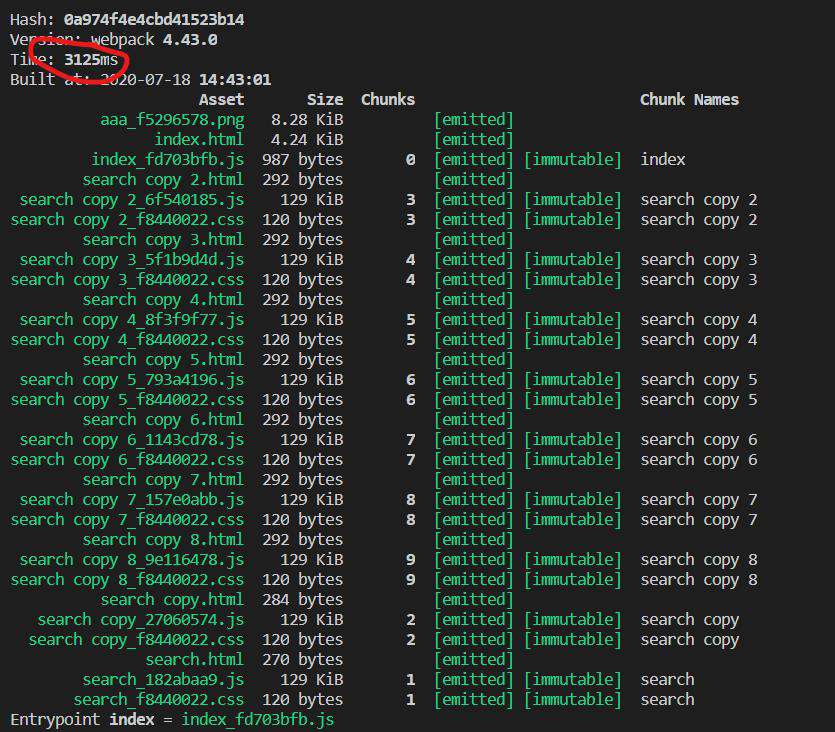
Task: Click the 270 bytes size value
Action: coord(302,660)
